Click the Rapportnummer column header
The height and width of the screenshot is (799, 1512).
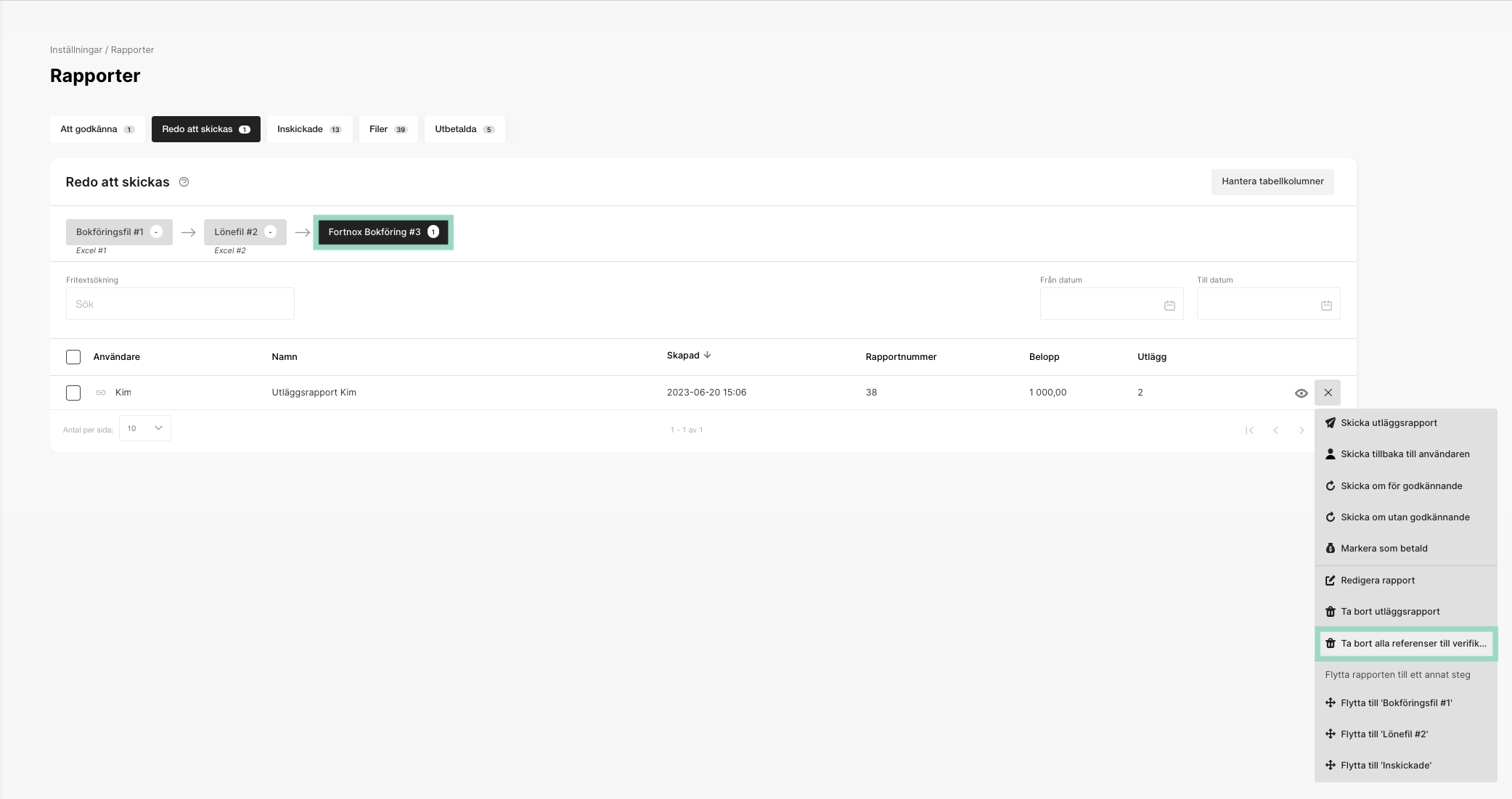point(901,357)
